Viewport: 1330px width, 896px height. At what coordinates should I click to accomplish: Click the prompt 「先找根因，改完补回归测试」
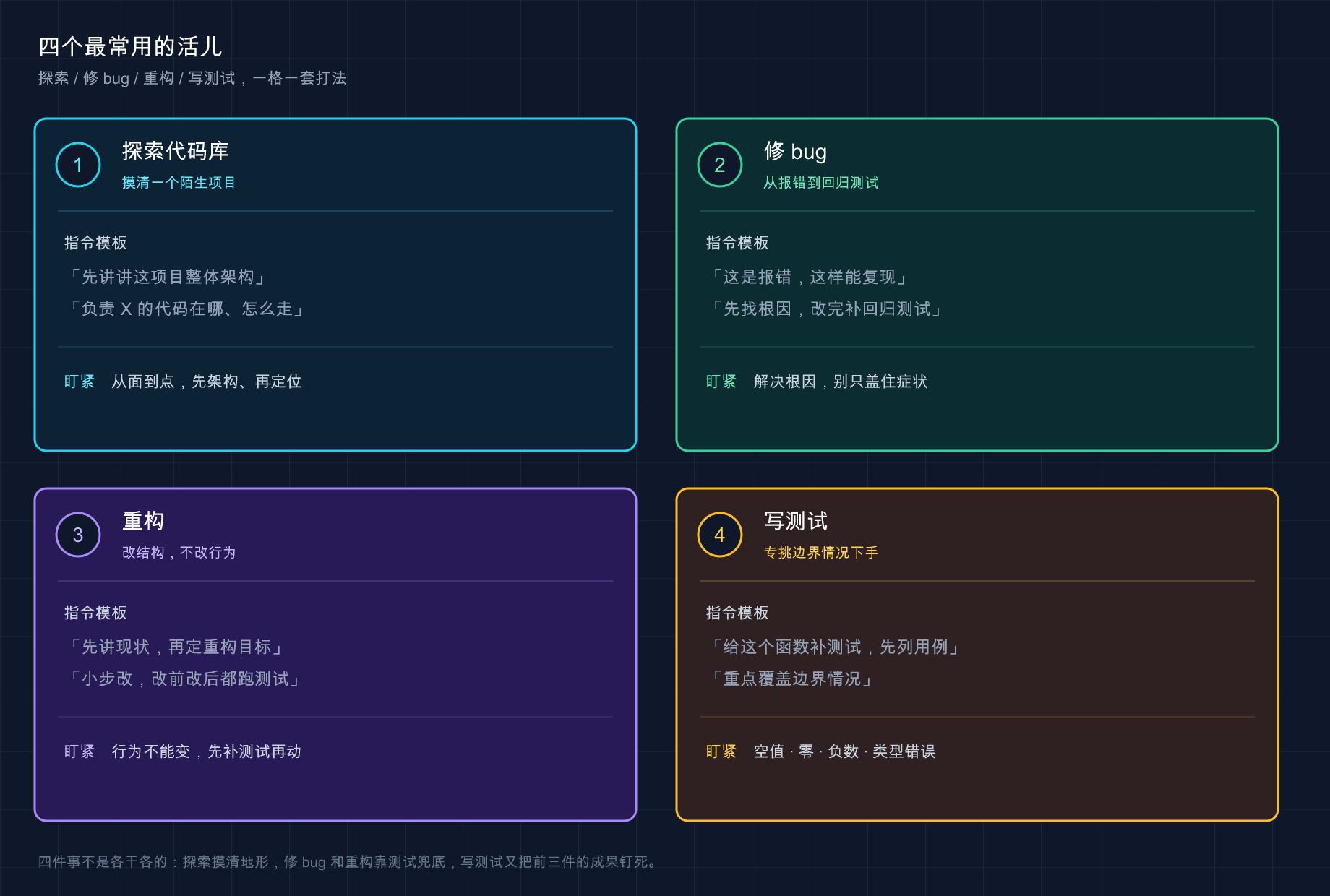[x=827, y=309]
